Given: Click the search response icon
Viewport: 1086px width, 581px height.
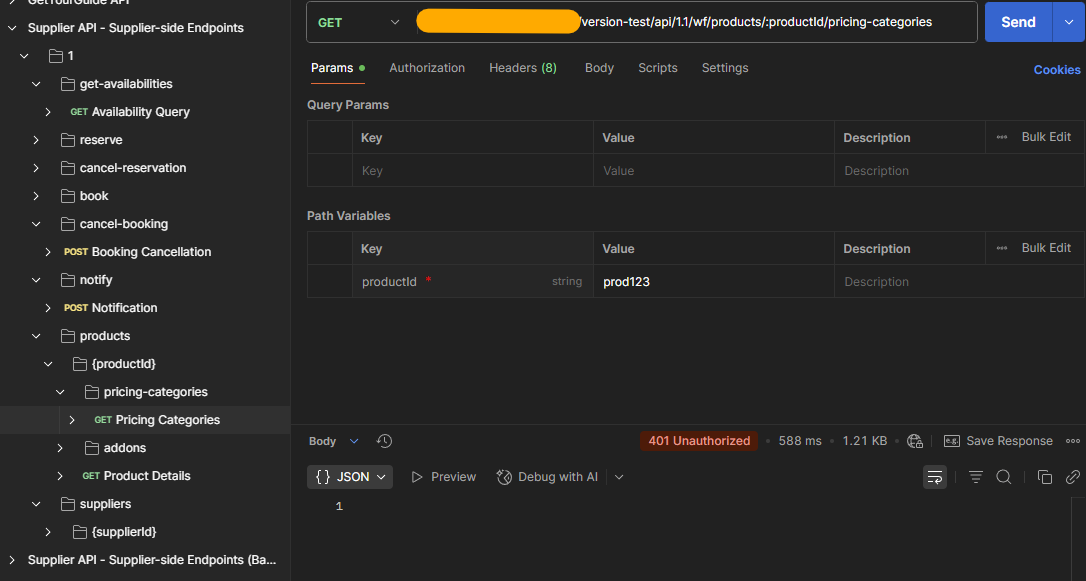Looking at the screenshot, I should (x=1004, y=477).
